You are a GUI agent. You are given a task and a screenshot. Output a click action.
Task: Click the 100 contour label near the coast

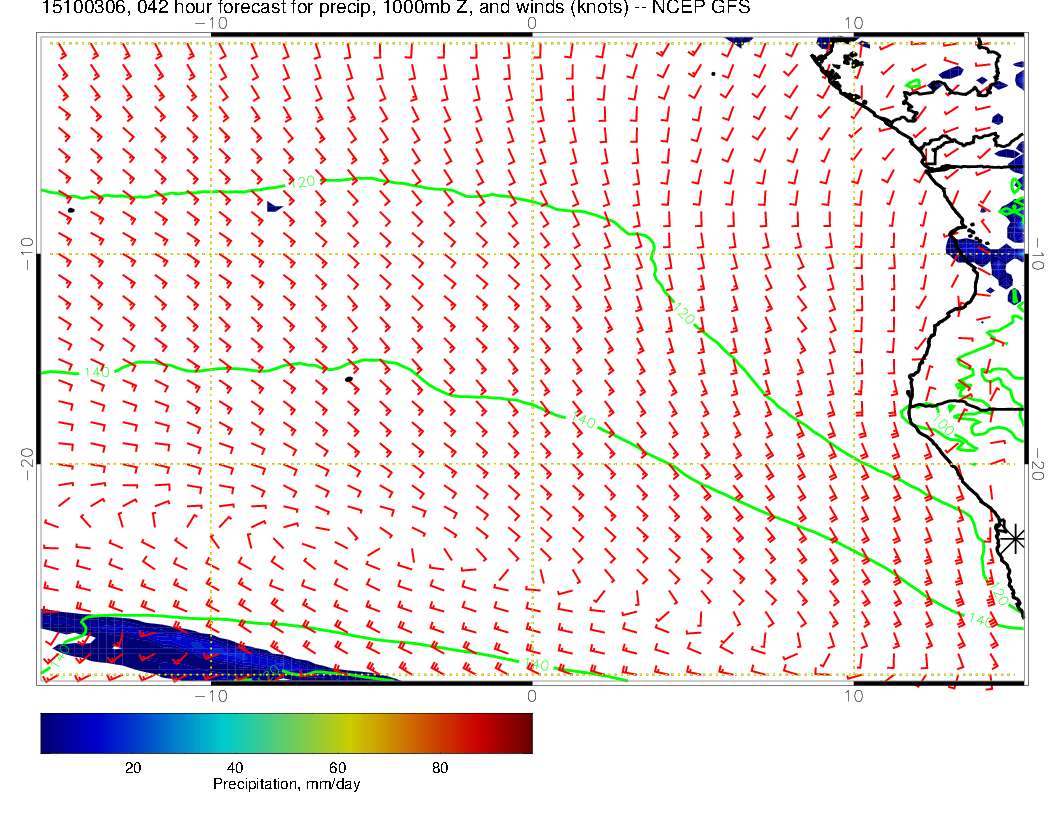pos(942,427)
